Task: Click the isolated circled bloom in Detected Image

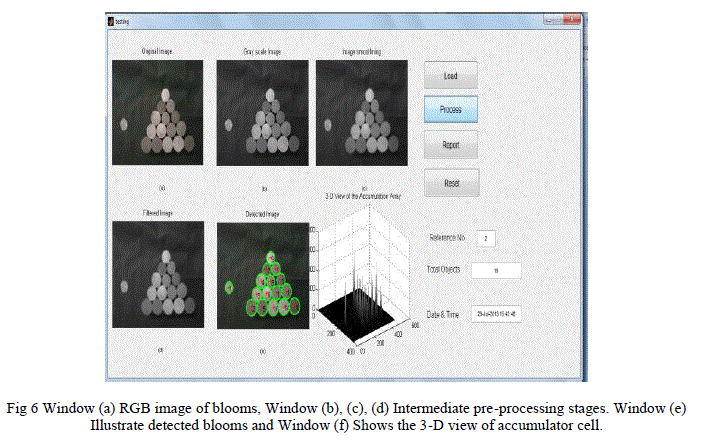Action: pyautogui.click(x=229, y=287)
